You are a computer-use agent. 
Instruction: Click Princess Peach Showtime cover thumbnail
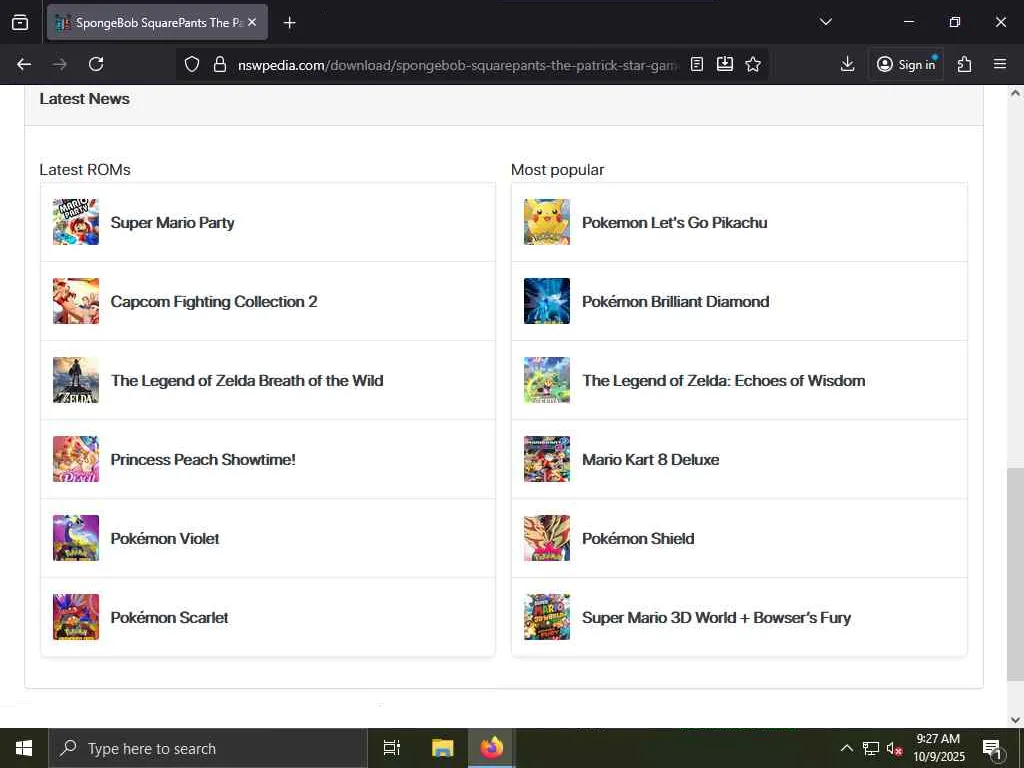click(x=76, y=459)
